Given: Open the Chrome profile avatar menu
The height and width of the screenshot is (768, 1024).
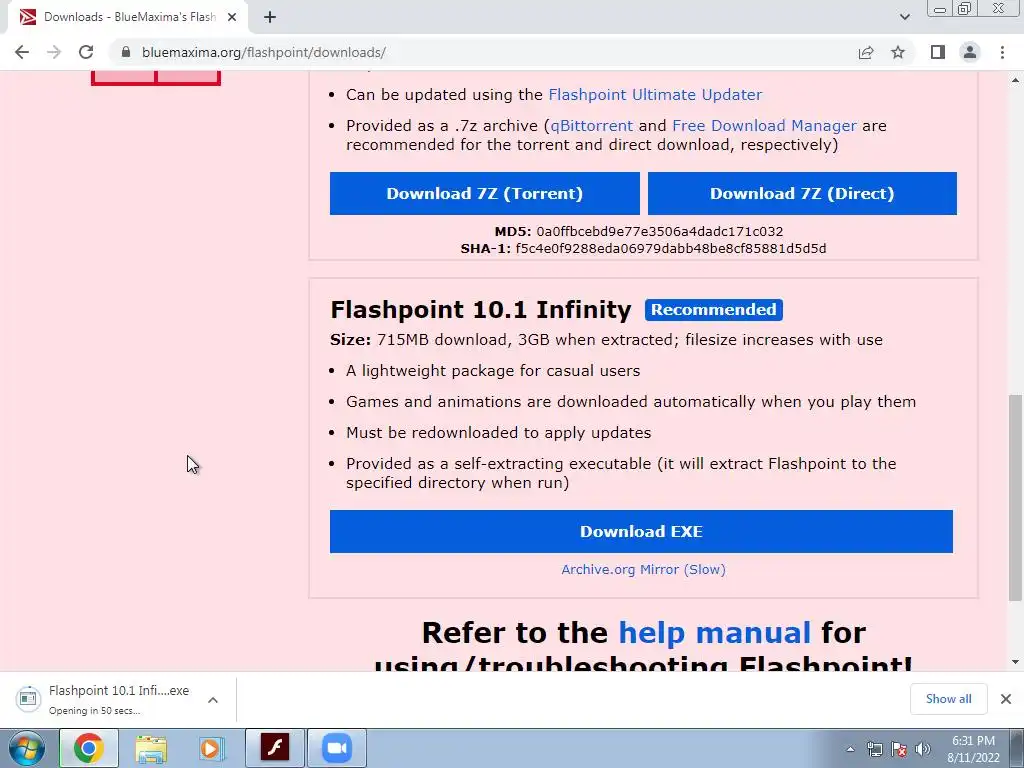Looking at the screenshot, I should pos(970,52).
